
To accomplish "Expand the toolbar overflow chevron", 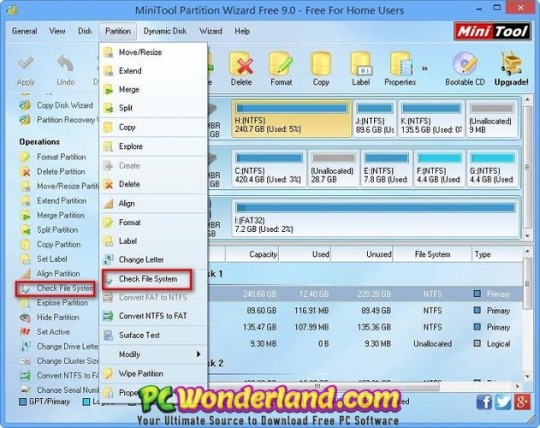I will (425, 69).
